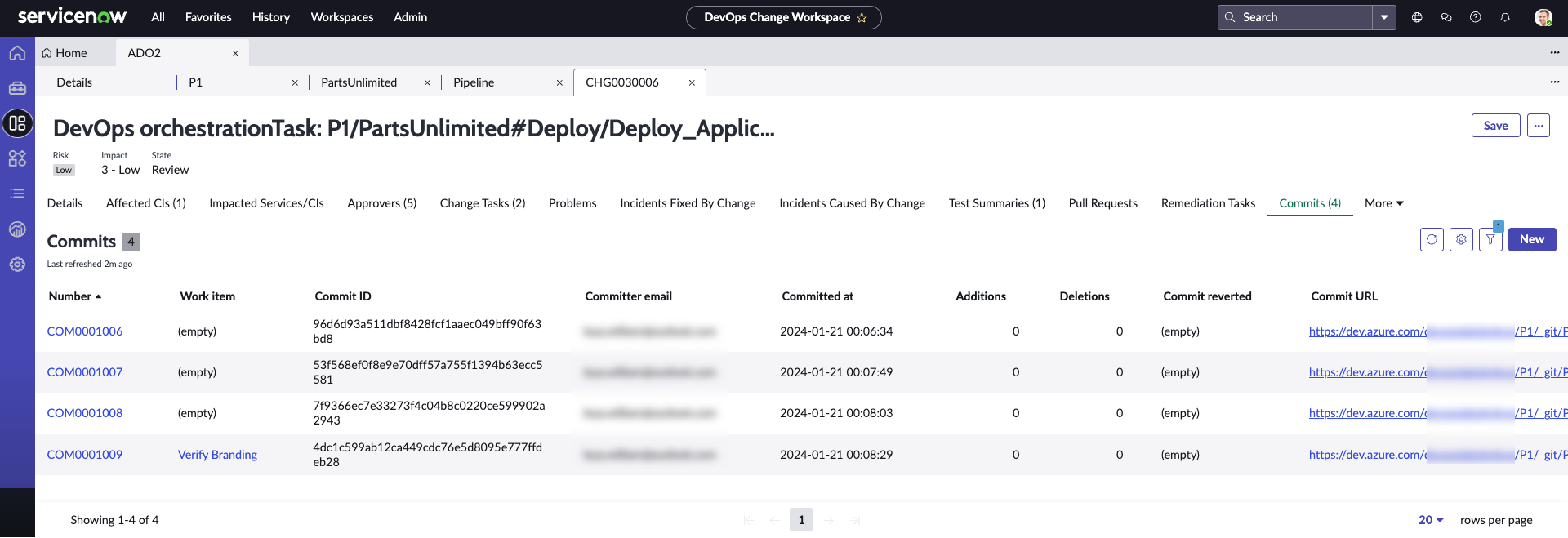The width and height of the screenshot is (1568, 538).
Task: Refresh the Commits list
Action: [x=1432, y=239]
